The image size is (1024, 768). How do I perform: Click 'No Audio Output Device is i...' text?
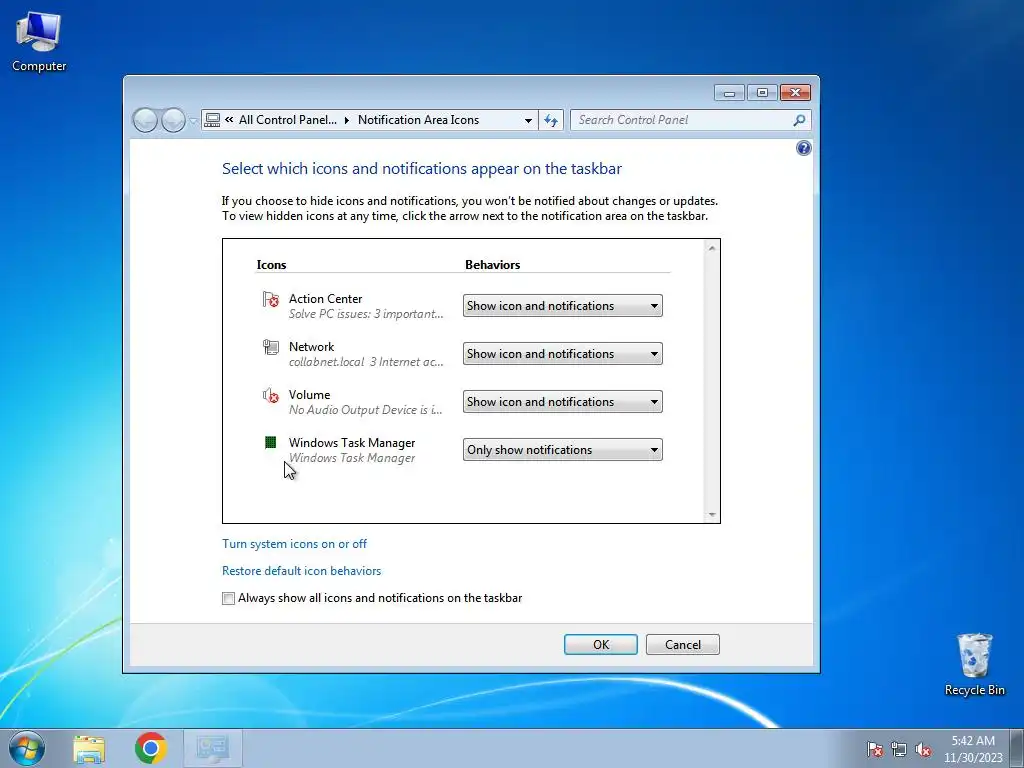[x=366, y=410]
